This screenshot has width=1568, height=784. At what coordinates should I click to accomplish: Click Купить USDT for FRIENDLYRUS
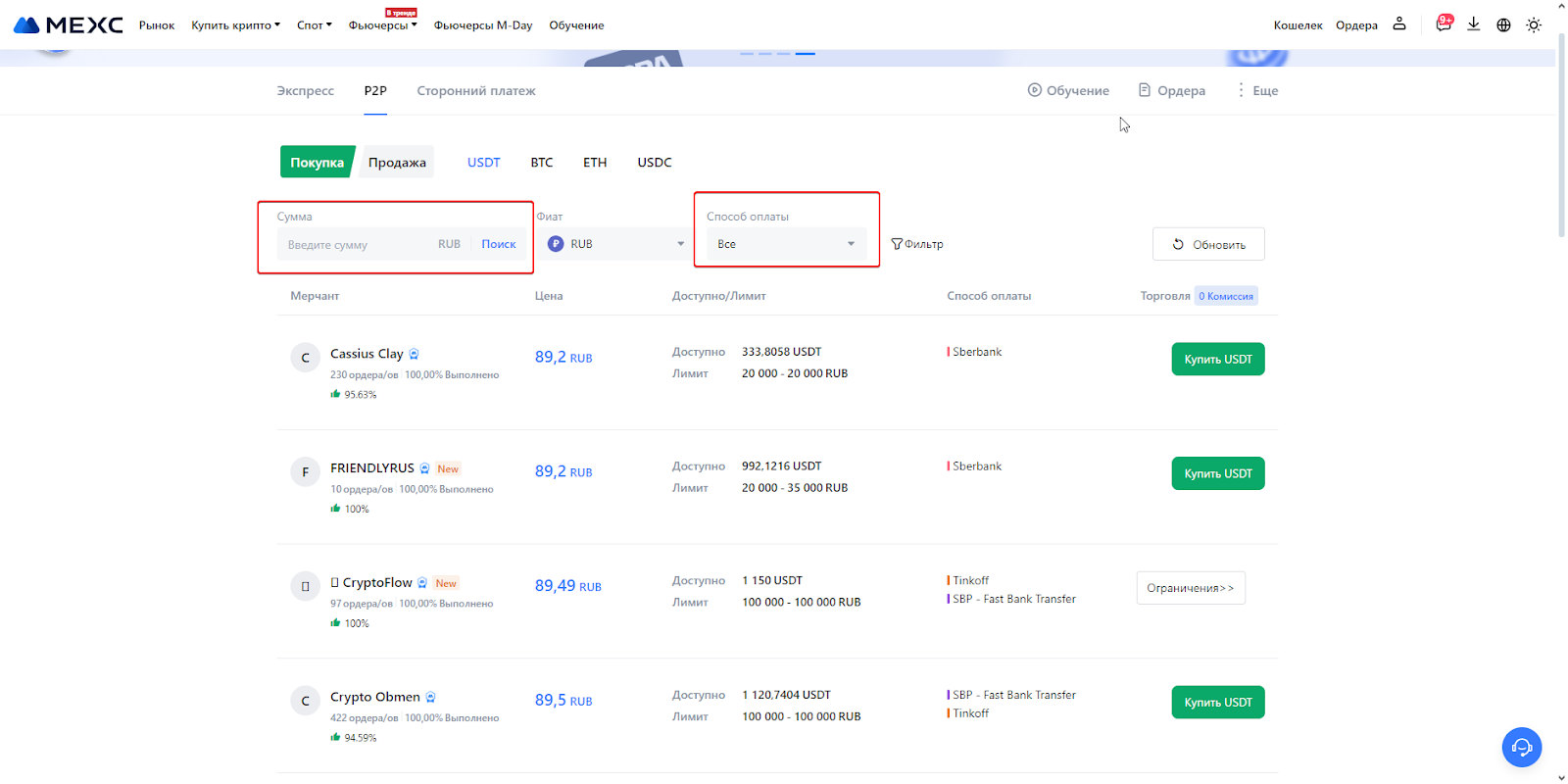click(1218, 473)
